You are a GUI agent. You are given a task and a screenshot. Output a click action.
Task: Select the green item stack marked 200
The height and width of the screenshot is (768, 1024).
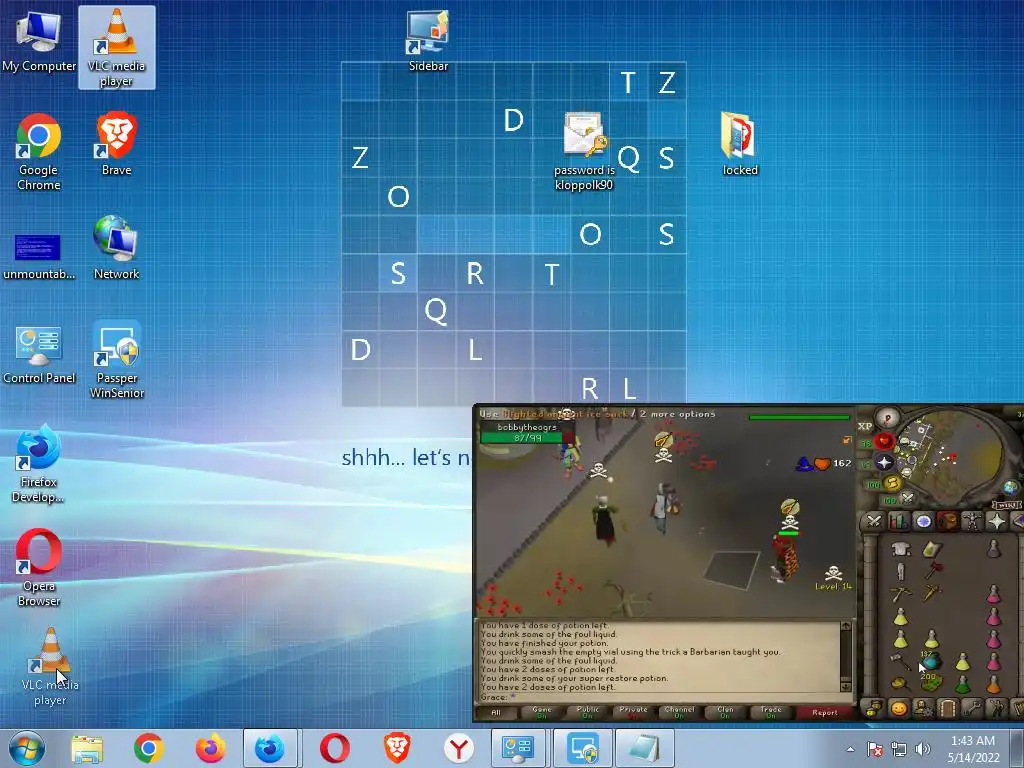click(x=931, y=682)
